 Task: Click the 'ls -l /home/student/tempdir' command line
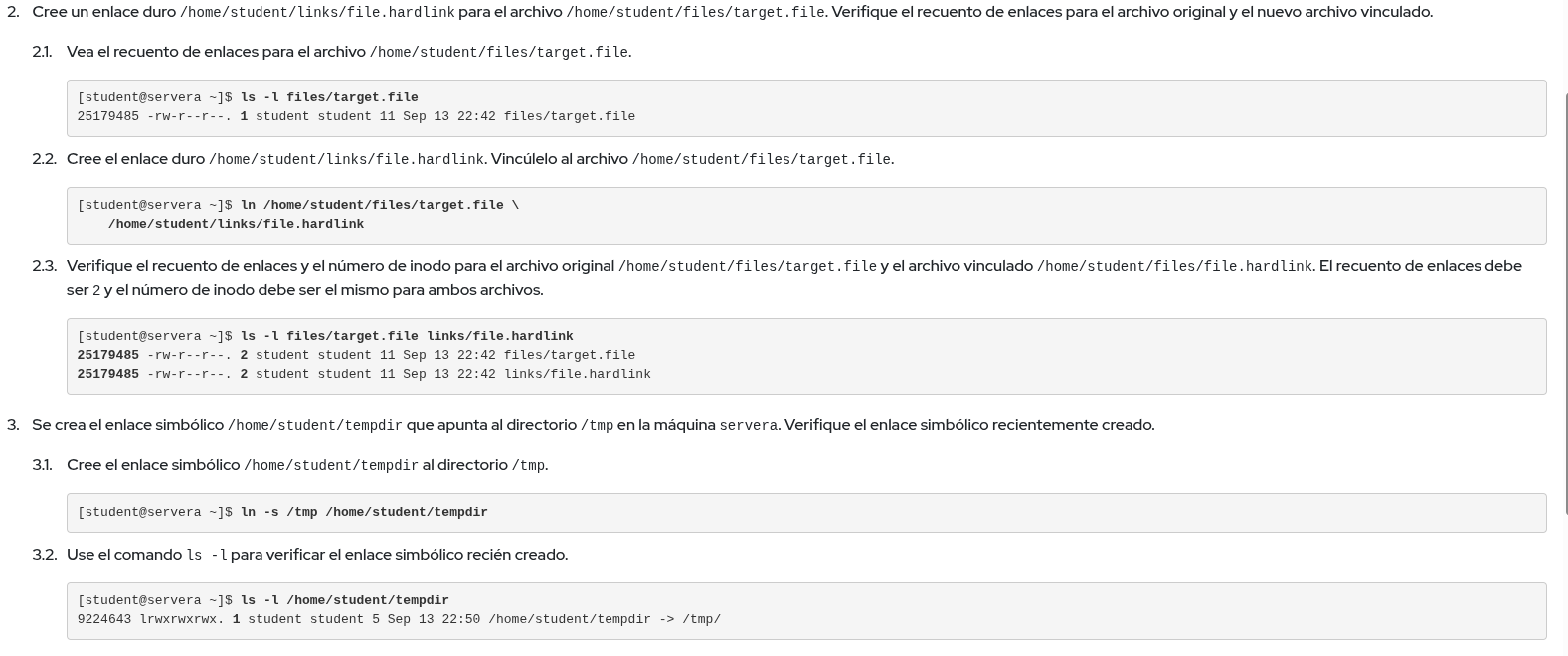[344, 600]
